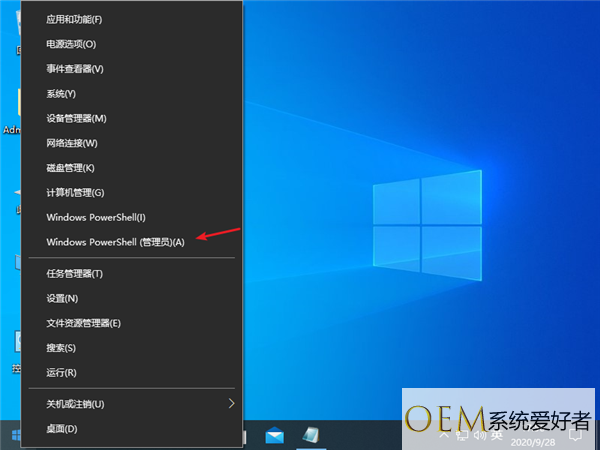Open the notepad-like app icon on taskbar
The image size is (600, 450).
(311, 435)
